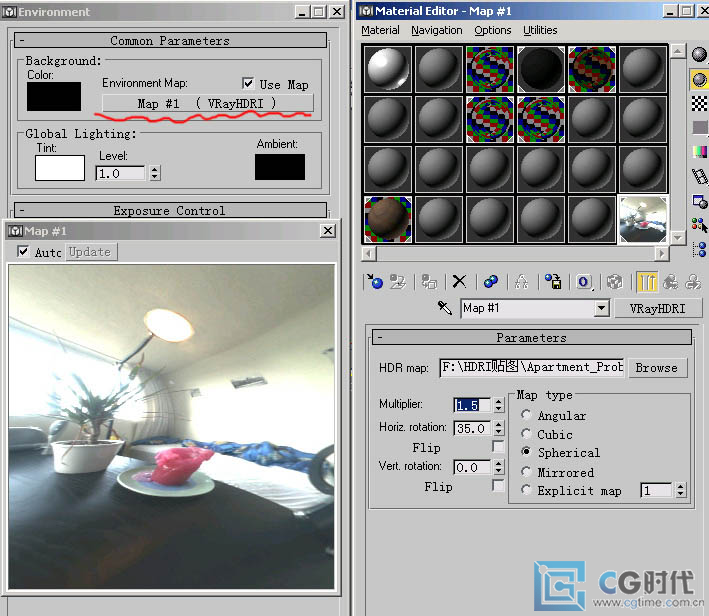This screenshot has width=709, height=616.
Task: Click Multiplier value field 1.5
Action: (x=472, y=405)
